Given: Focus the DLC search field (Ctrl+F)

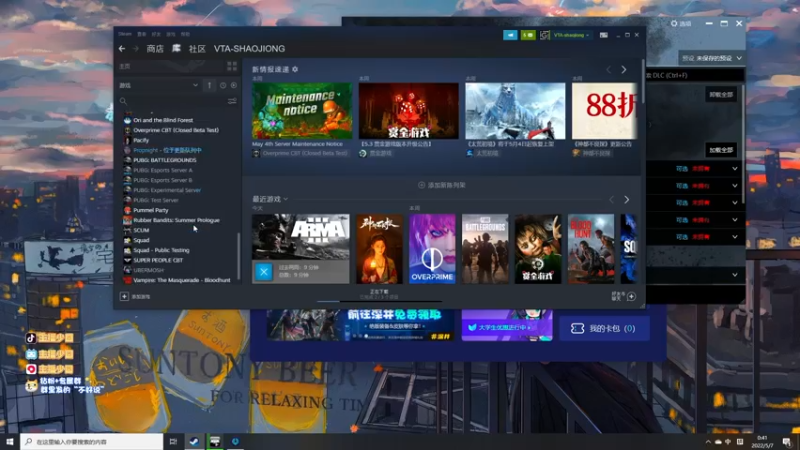Looking at the screenshot, I should tap(694, 75).
